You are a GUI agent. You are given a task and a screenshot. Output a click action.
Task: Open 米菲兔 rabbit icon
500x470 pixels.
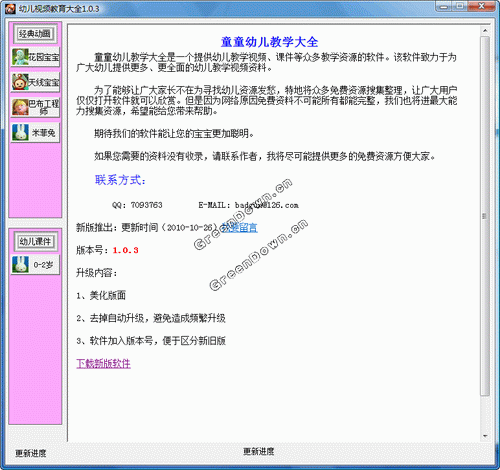point(20,132)
